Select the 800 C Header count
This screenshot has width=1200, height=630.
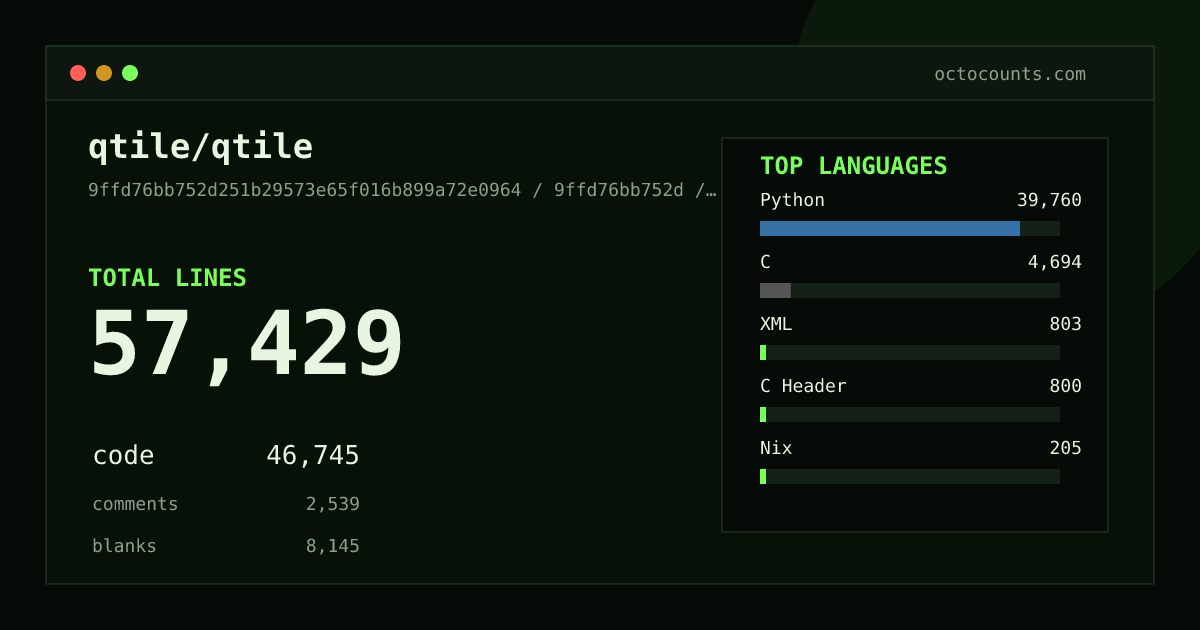pos(1065,386)
